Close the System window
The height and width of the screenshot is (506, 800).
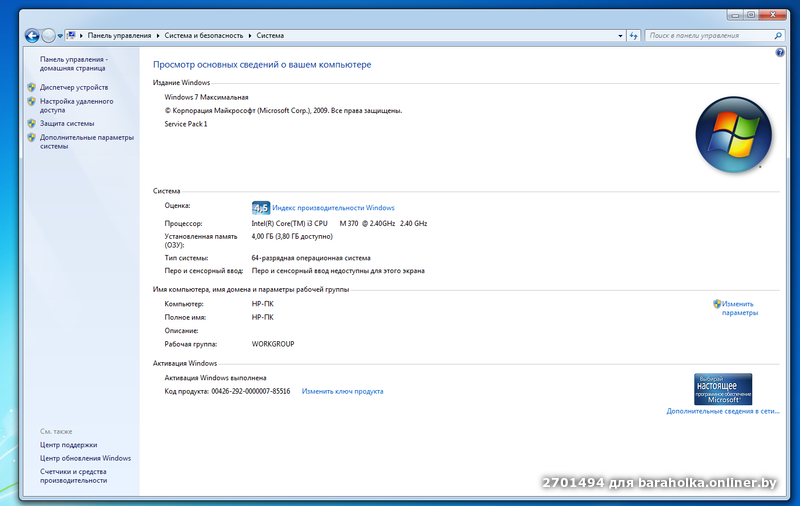[772, 15]
